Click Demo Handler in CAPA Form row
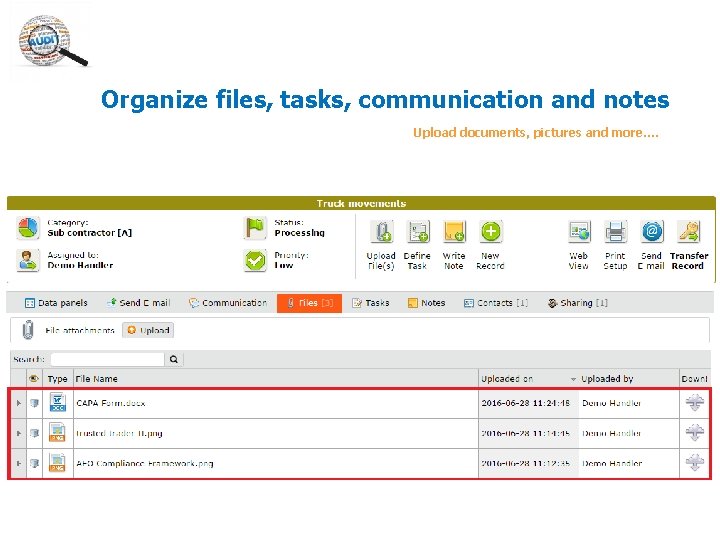The image size is (720, 540). click(x=612, y=403)
